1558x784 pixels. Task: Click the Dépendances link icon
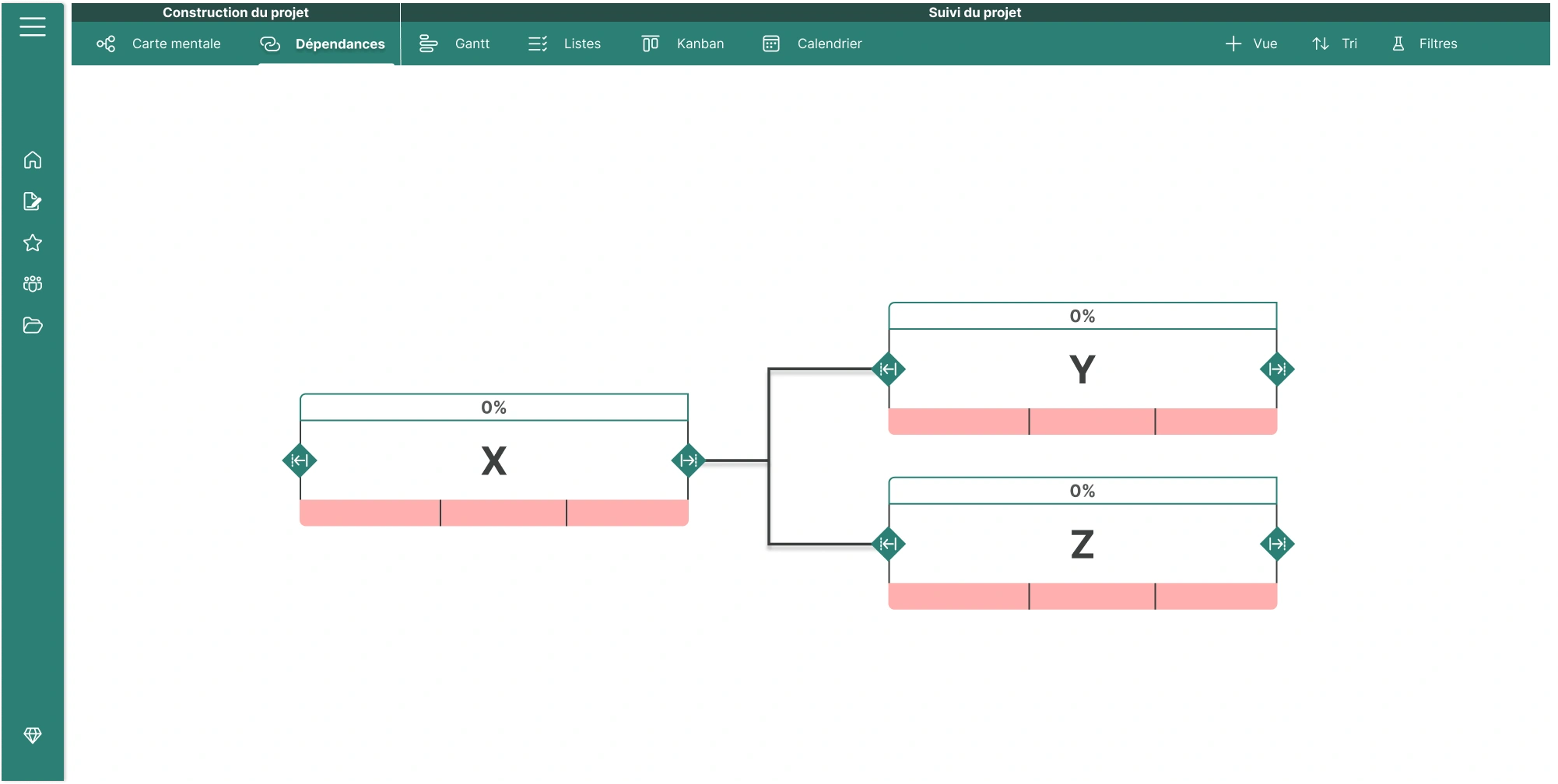(270, 44)
